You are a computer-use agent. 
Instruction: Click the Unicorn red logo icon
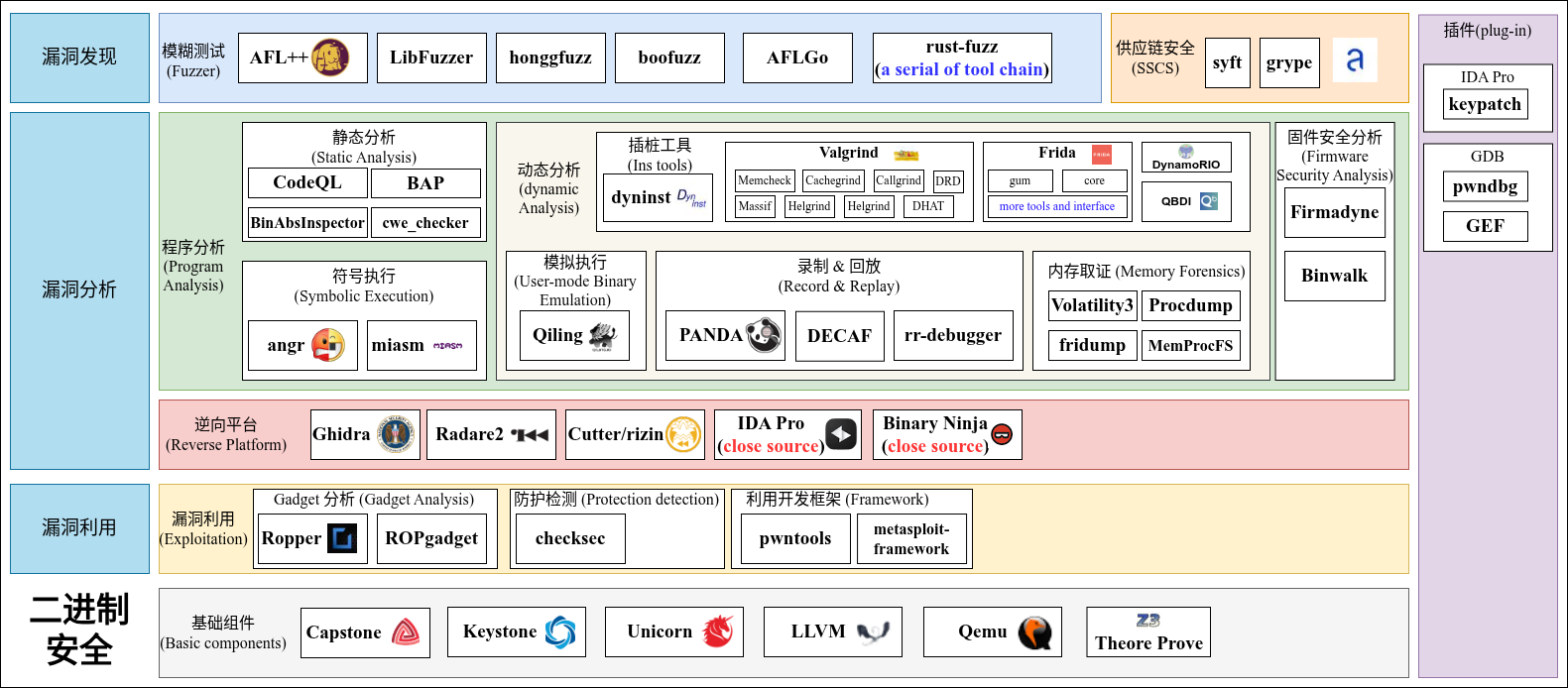[x=718, y=631]
